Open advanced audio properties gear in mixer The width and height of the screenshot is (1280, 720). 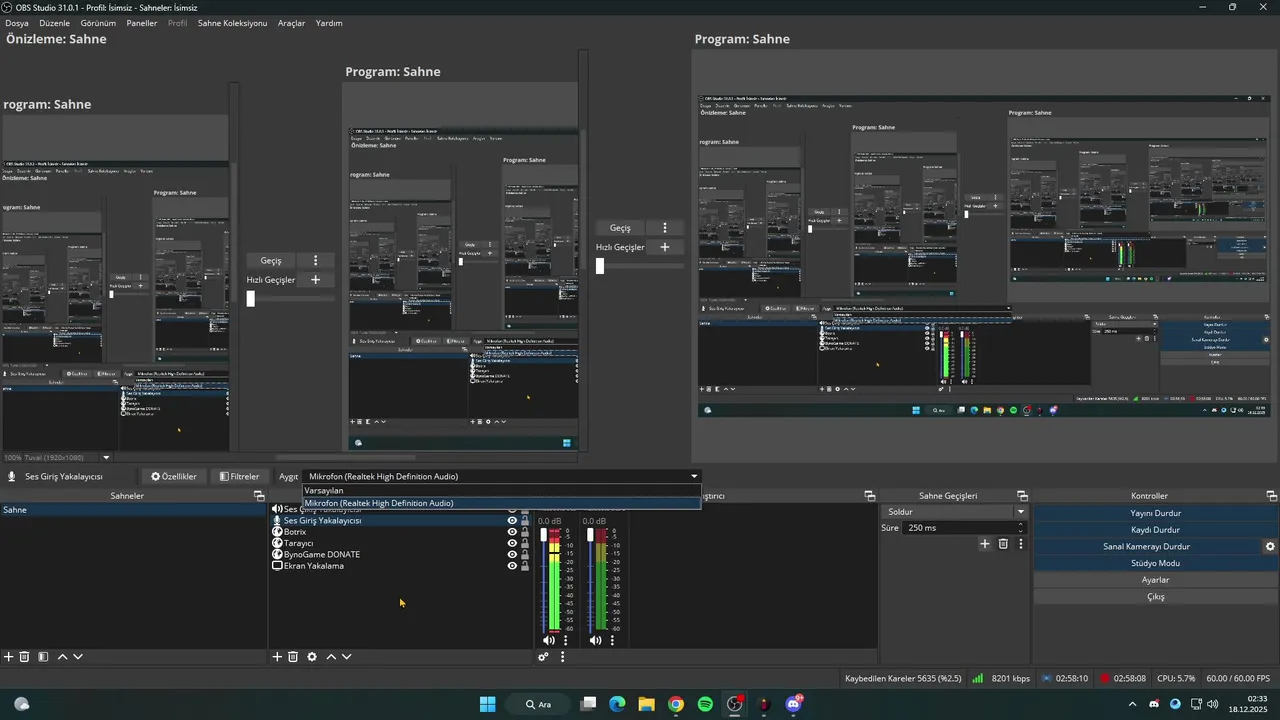click(543, 657)
